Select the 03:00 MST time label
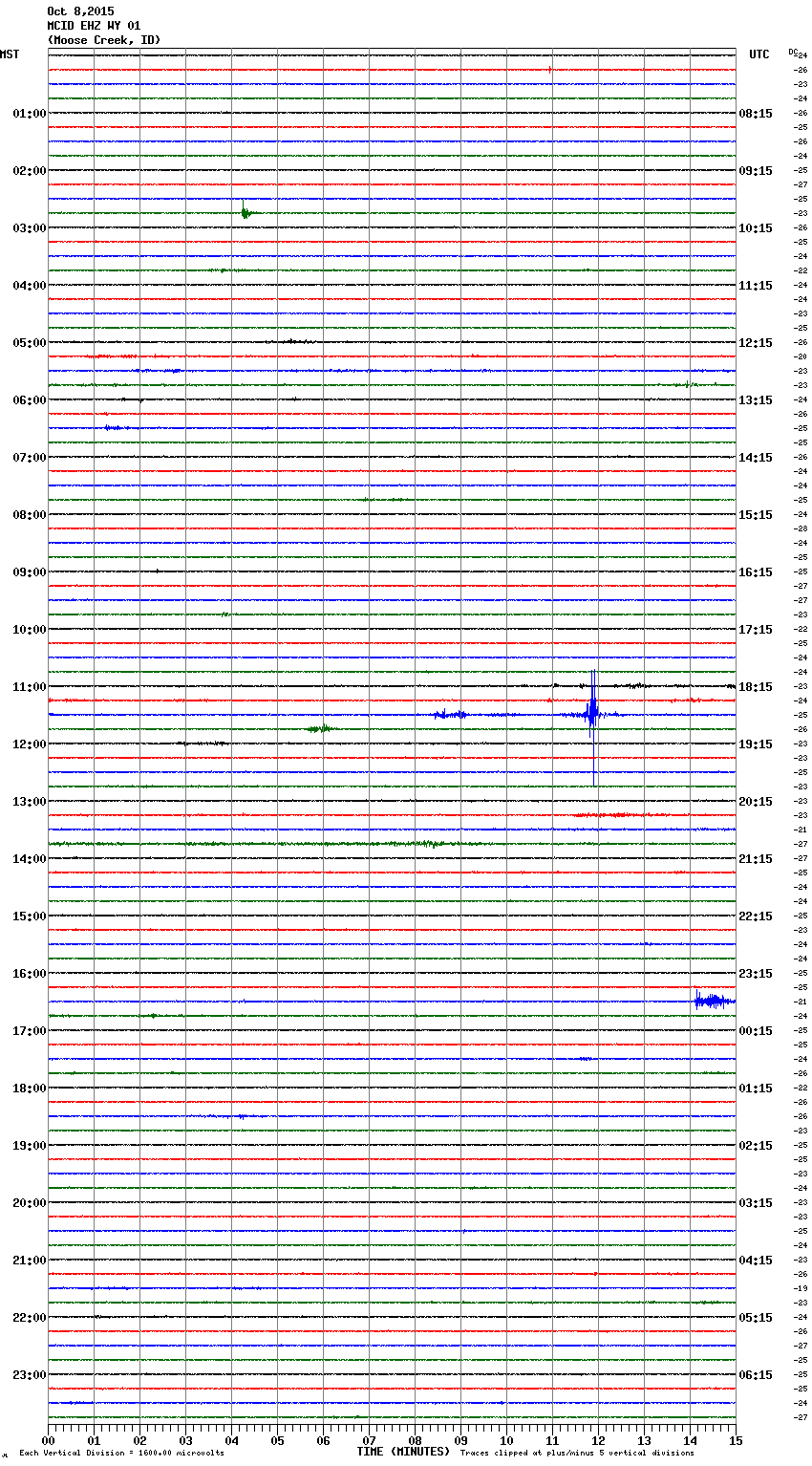812x1466 pixels. 29,228
